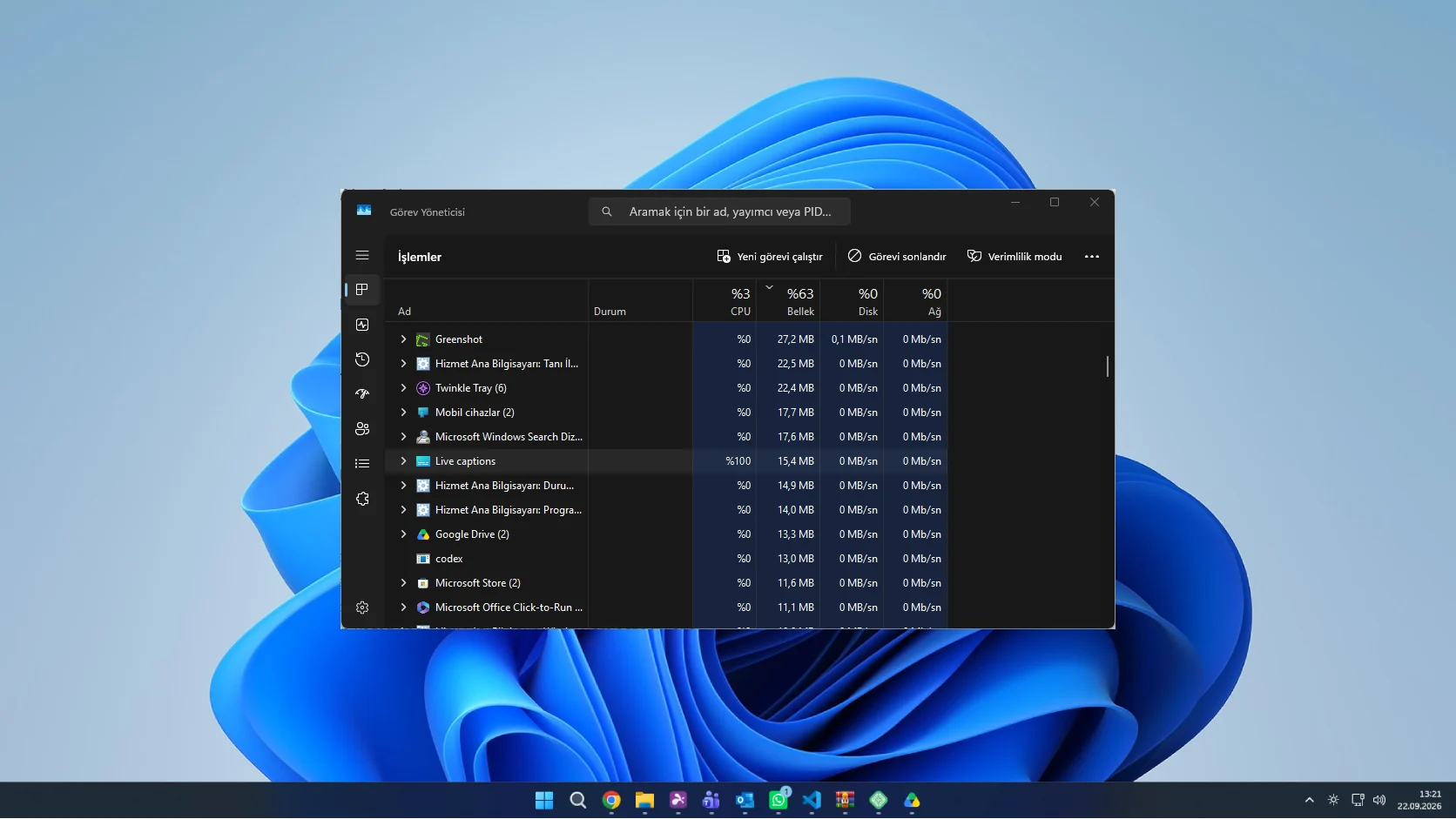Expand the Microsoft Store (2) group
Image resolution: width=1456 pixels, height=819 pixels.
point(403,583)
